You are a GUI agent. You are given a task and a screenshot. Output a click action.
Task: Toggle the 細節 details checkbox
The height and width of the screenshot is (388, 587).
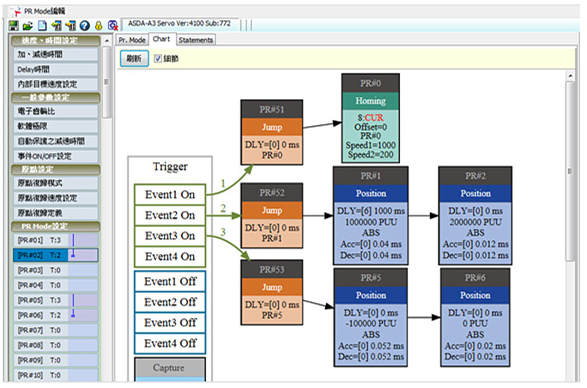click(158, 58)
